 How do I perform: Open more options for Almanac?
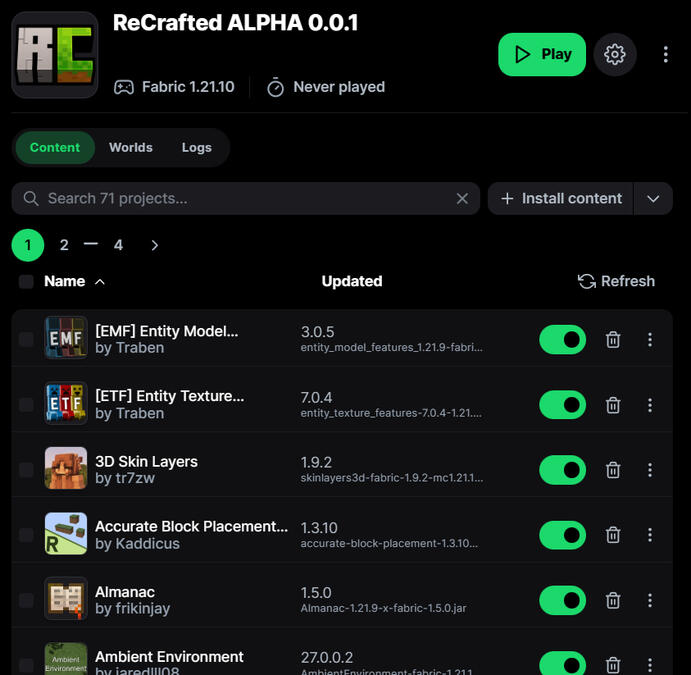(x=650, y=601)
